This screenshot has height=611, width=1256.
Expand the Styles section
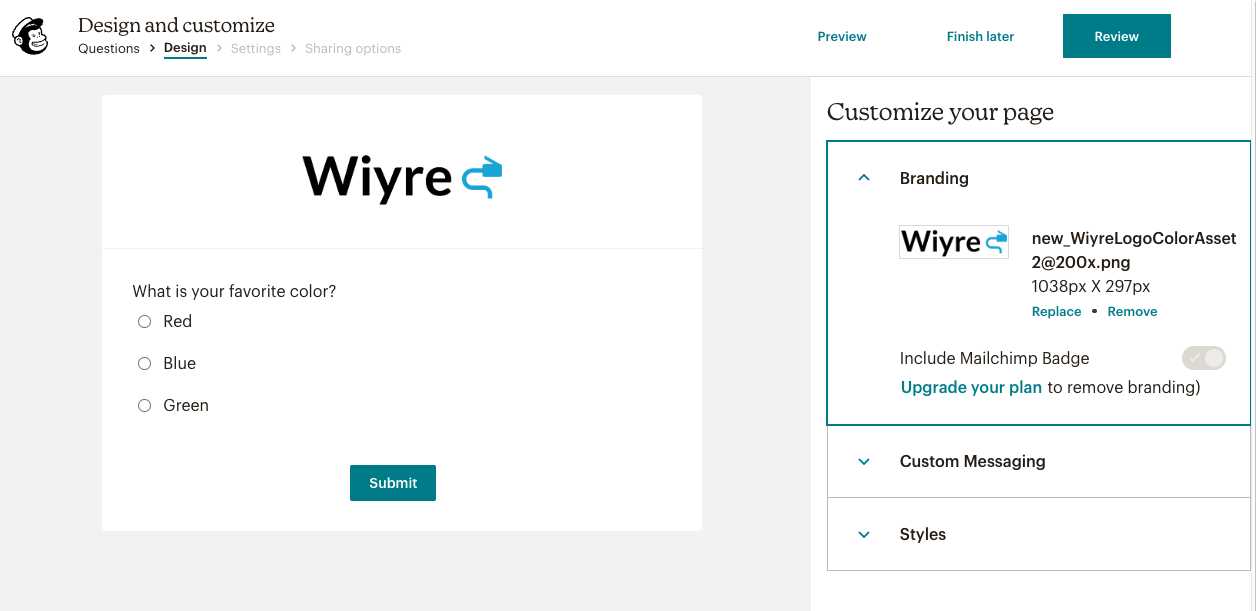coord(1039,534)
